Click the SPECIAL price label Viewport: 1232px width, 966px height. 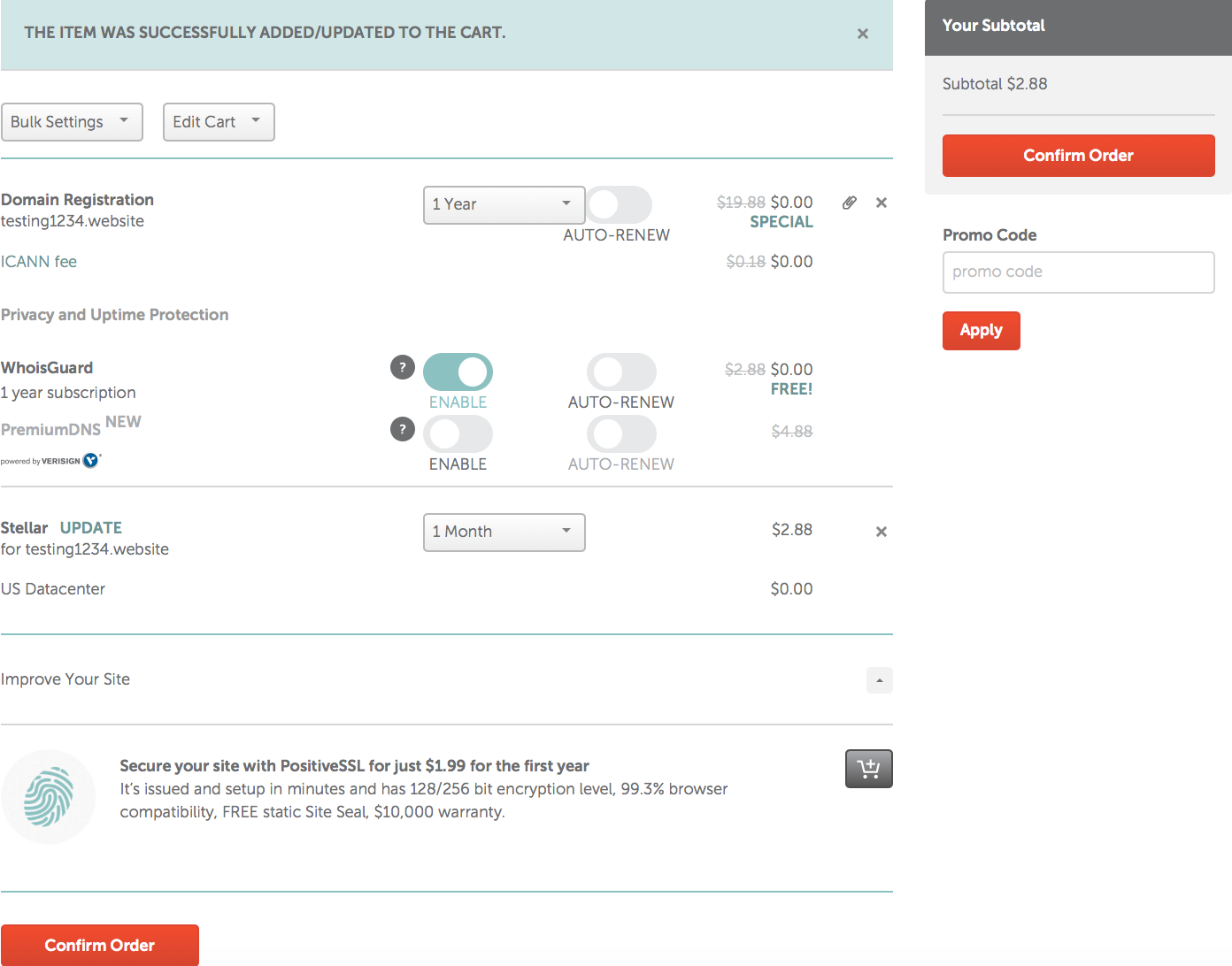[x=782, y=222]
